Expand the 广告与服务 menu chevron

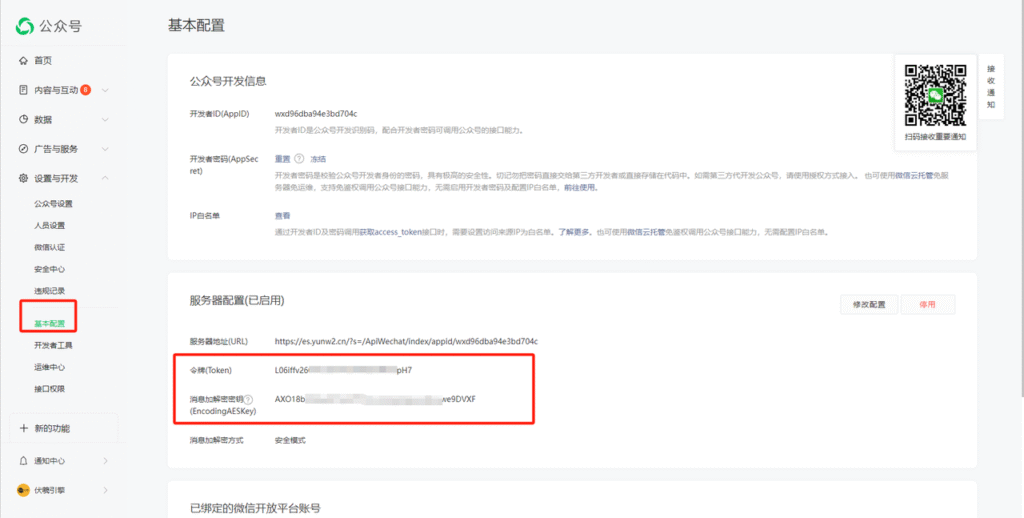(105, 149)
